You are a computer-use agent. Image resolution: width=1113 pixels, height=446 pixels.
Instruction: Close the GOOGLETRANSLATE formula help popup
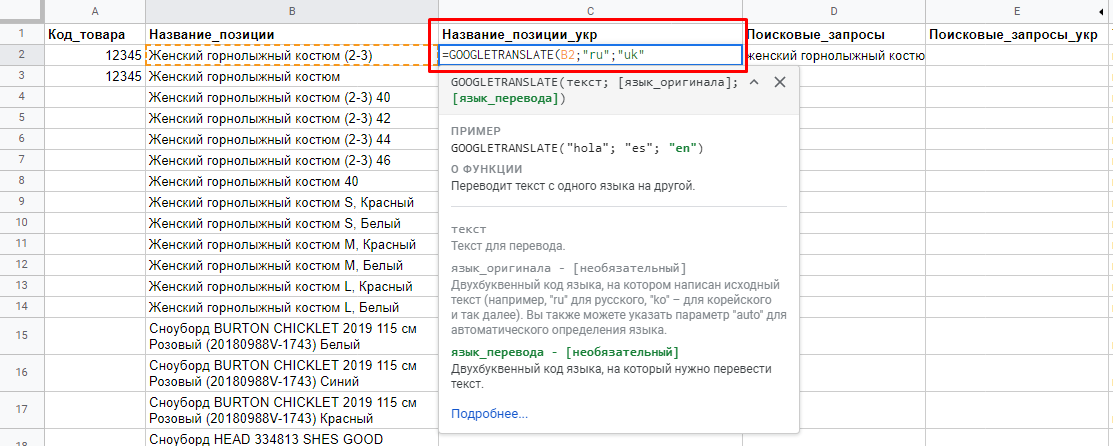[x=780, y=82]
